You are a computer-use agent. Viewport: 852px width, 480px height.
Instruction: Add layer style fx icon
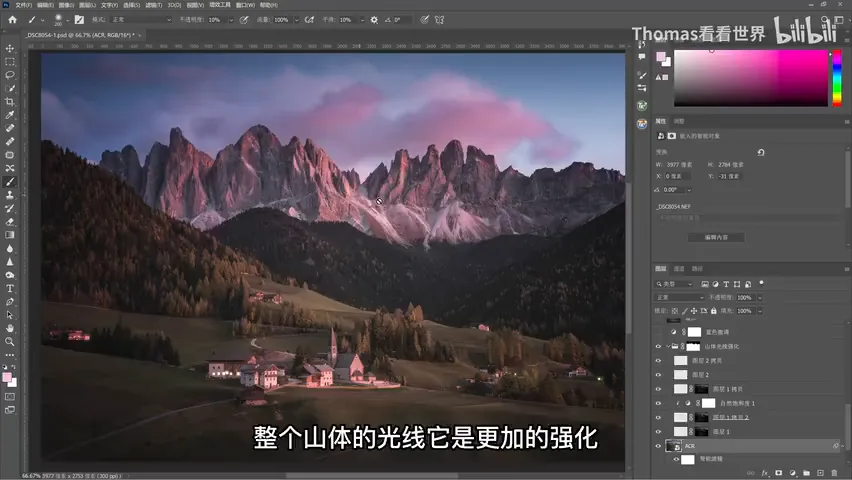click(x=765, y=473)
